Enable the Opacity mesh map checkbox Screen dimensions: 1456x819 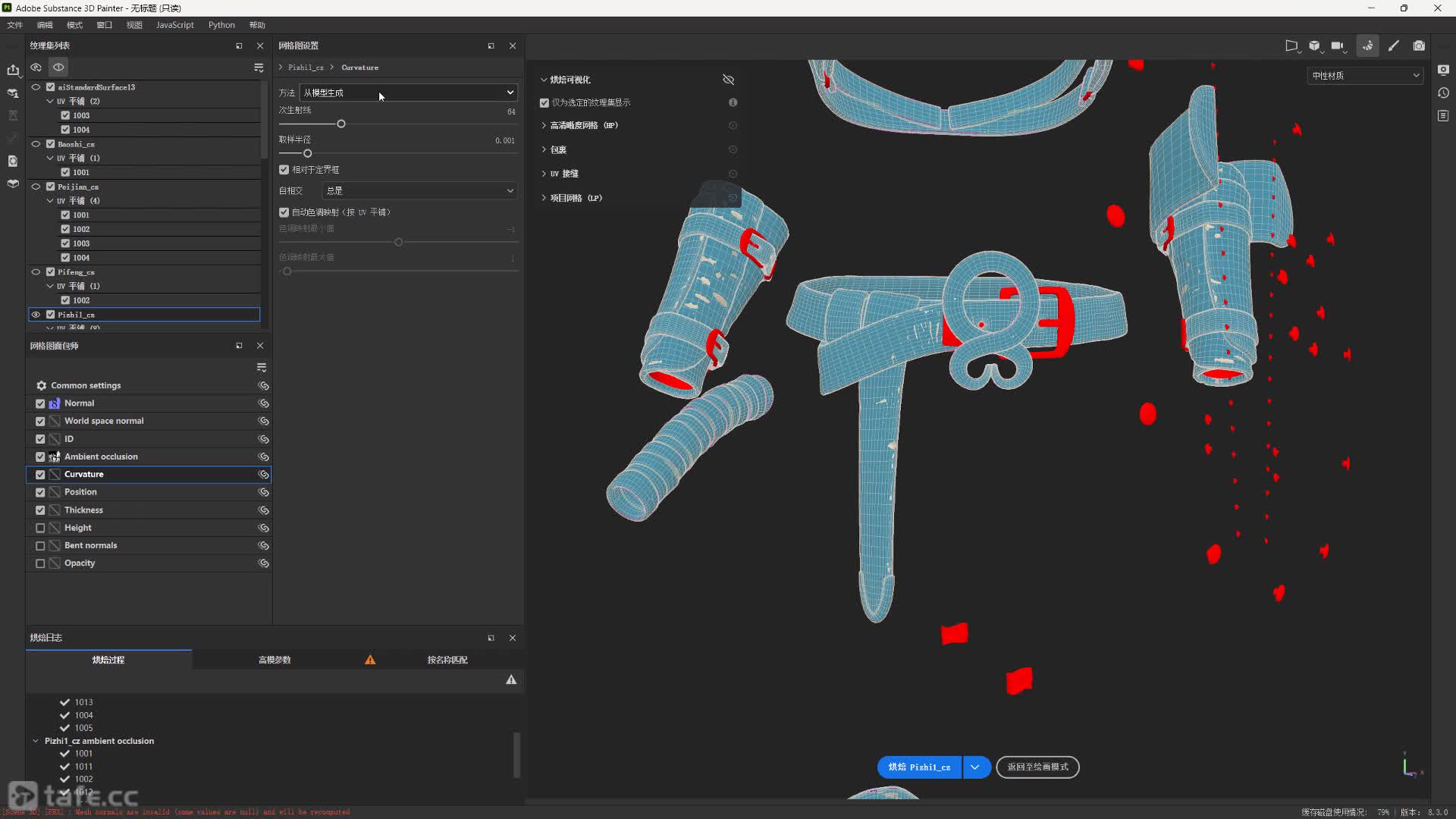40,563
